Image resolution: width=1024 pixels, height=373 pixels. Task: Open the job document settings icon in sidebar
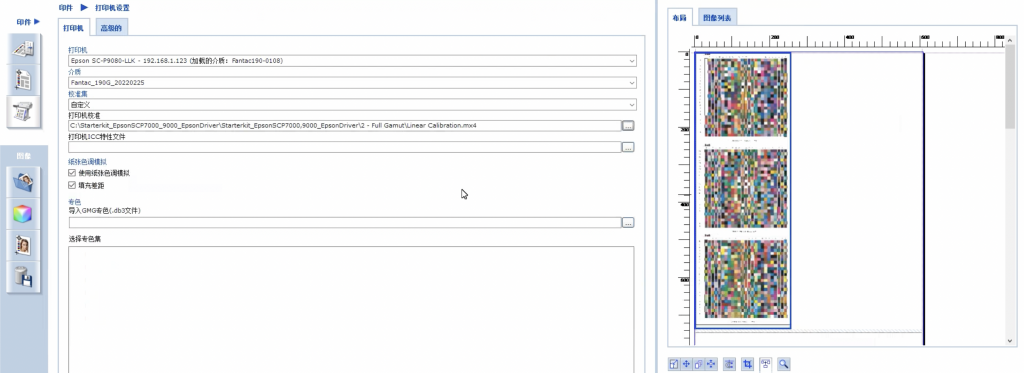tap(24, 49)
